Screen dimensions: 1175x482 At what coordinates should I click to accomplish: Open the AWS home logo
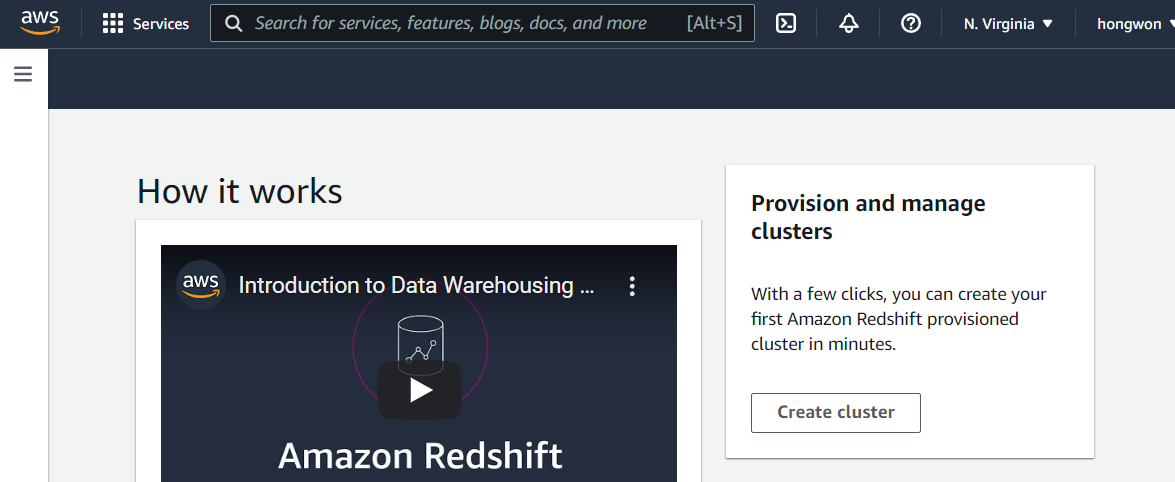coord(40,23)
